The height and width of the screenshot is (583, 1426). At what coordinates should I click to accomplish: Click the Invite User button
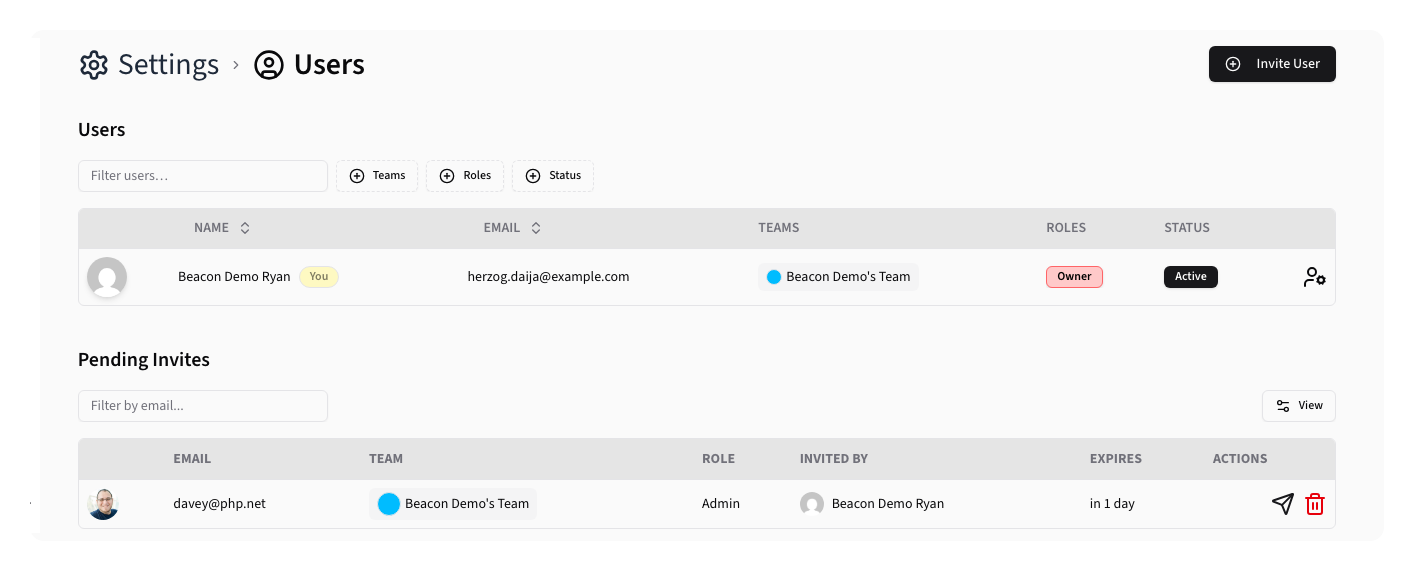pyautogui.click(x=1272, y=64)
